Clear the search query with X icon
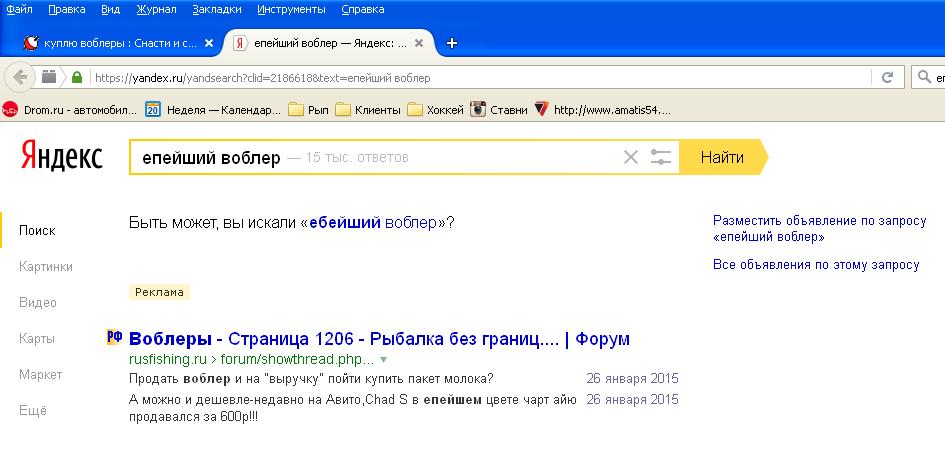The height and width of the screenshot is (450, 945). pos(630,157)
